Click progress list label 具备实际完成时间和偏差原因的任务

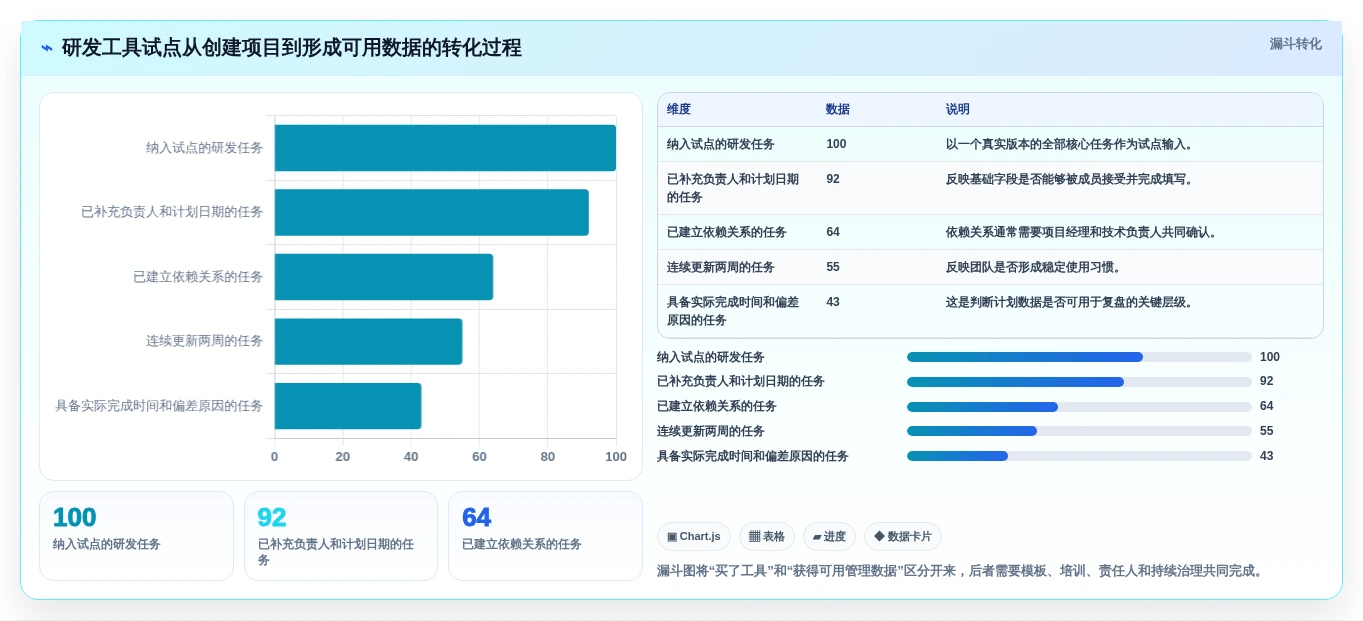tap(753, 456)
